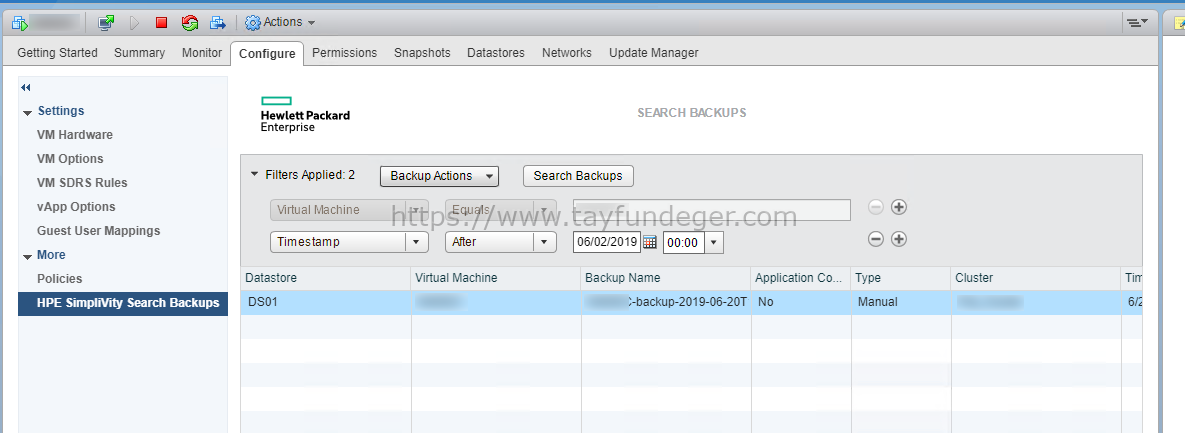
Task: Add a filter after Timestamp row with plus
Action: click(x=899, y=239)
